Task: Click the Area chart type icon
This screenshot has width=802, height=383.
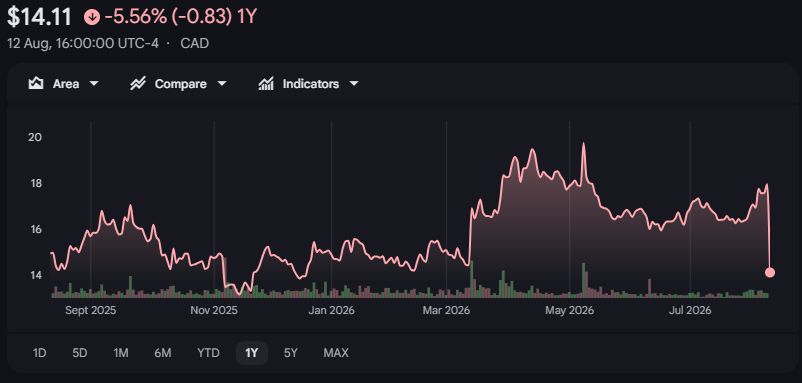Action: [35, 83]
